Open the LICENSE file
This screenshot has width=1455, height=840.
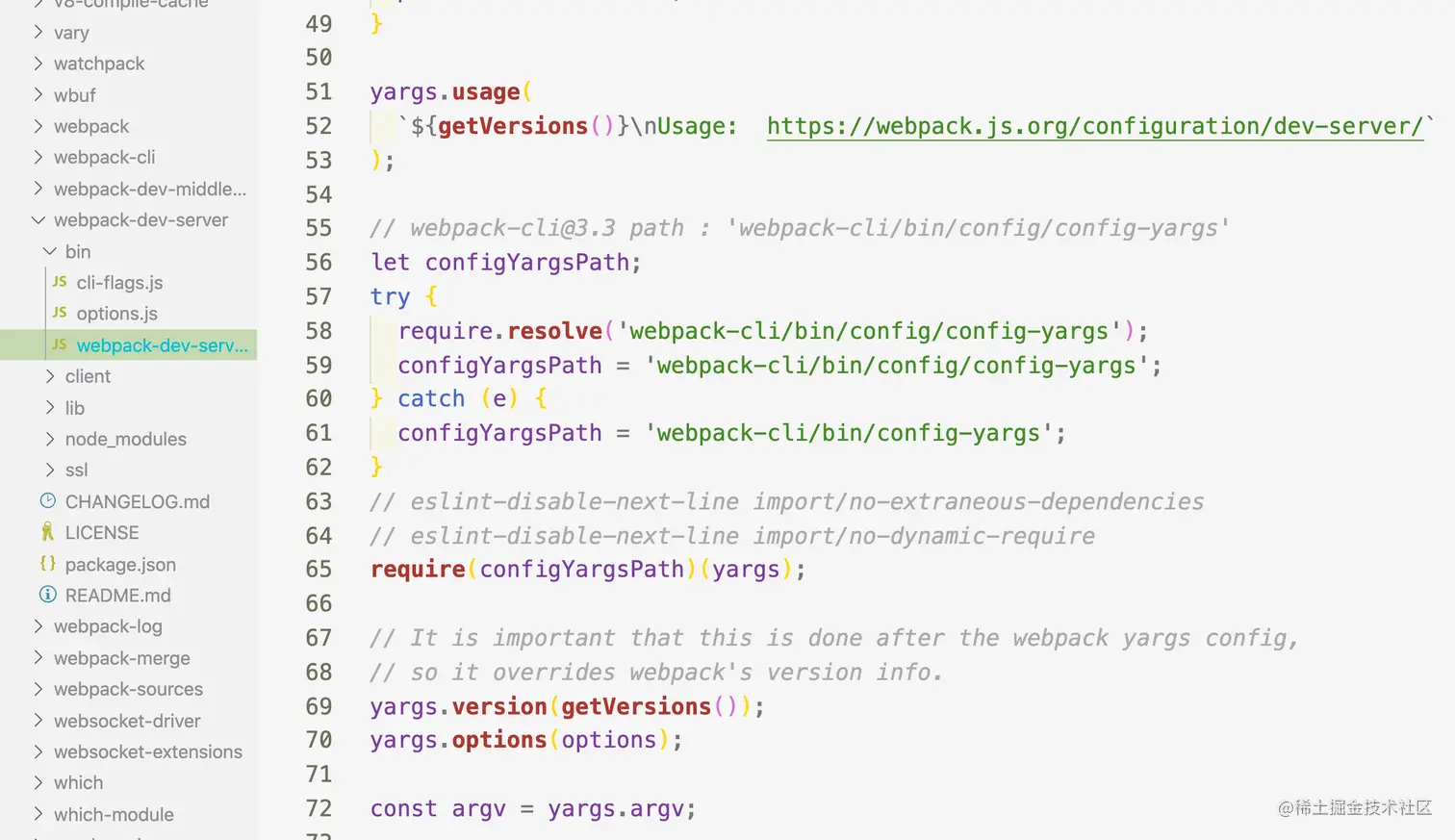101,532
